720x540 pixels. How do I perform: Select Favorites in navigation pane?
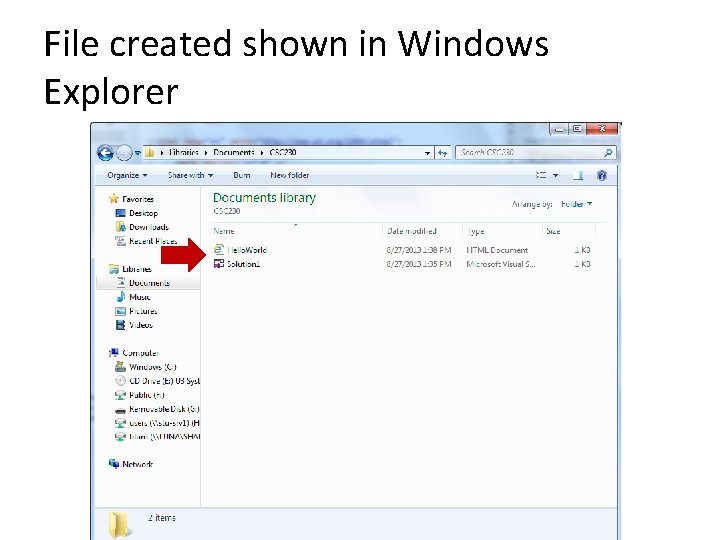coord(138,199)
